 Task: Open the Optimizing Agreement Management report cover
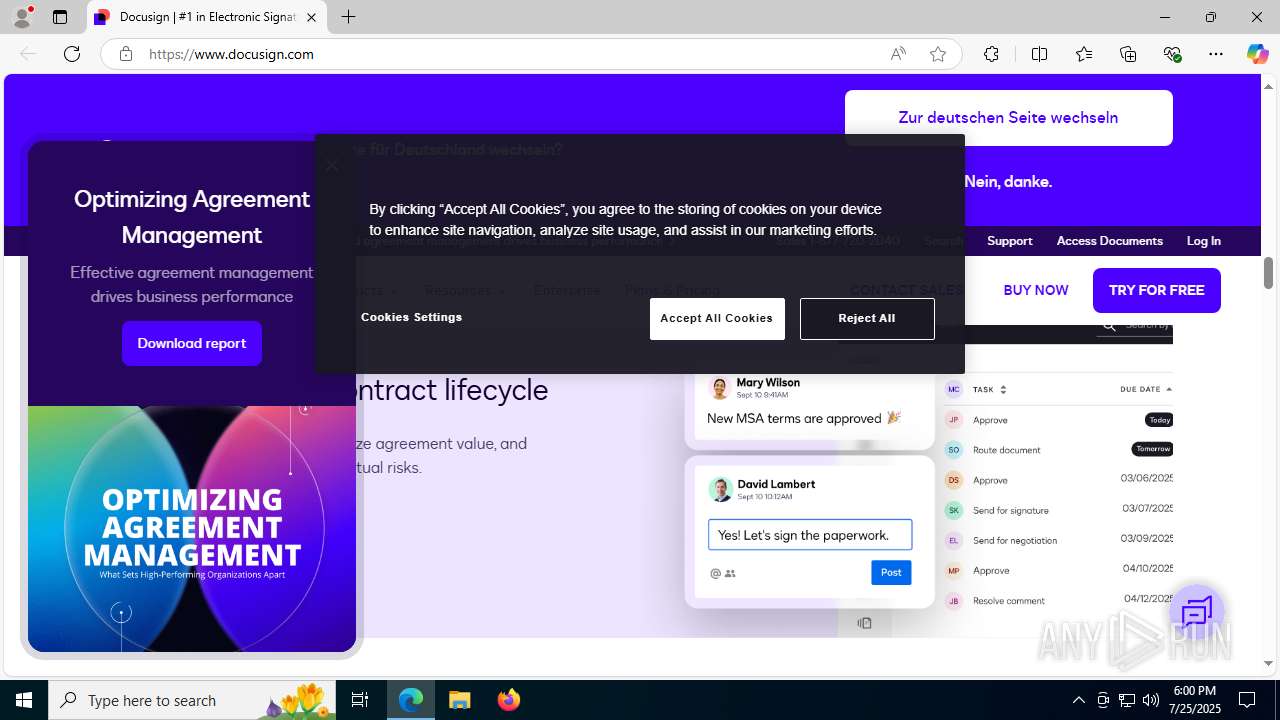point(192,529)
